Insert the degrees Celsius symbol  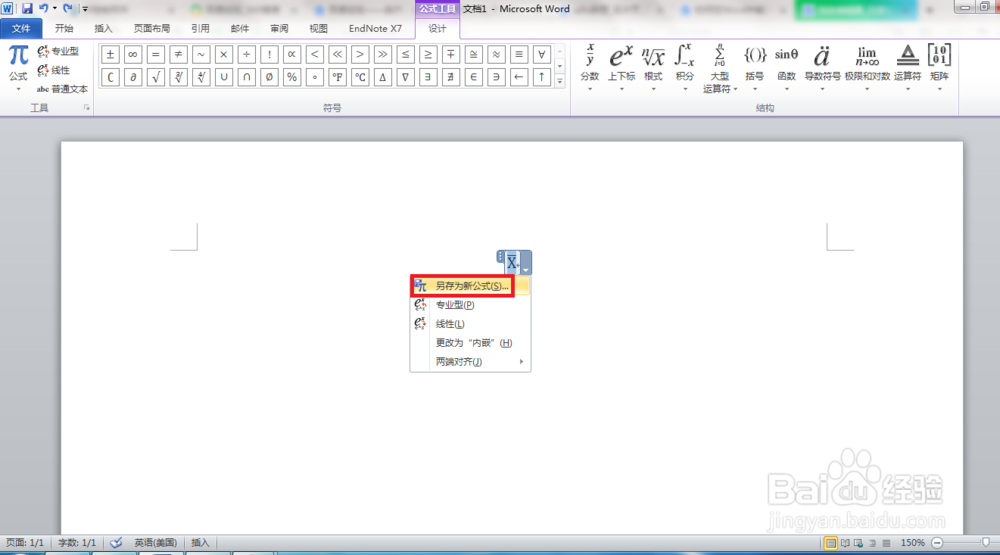pyautogui.click(x=360, y=77)
